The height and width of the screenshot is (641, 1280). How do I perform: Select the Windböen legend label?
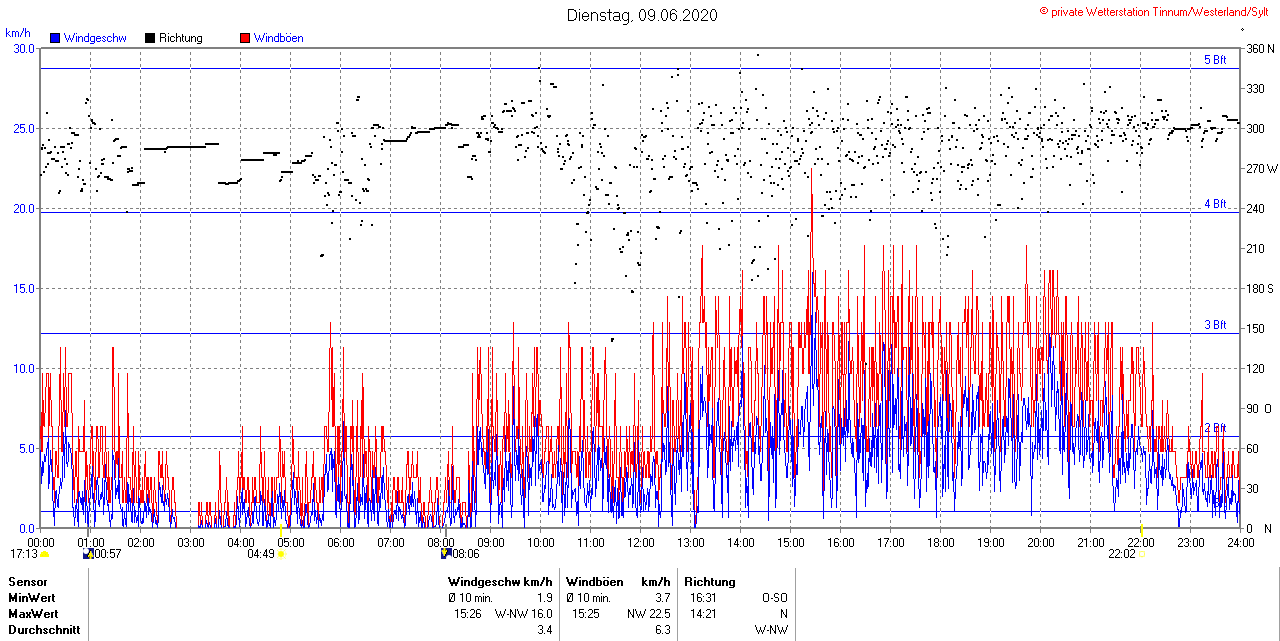pyautogui.click(x=279, y=38)
